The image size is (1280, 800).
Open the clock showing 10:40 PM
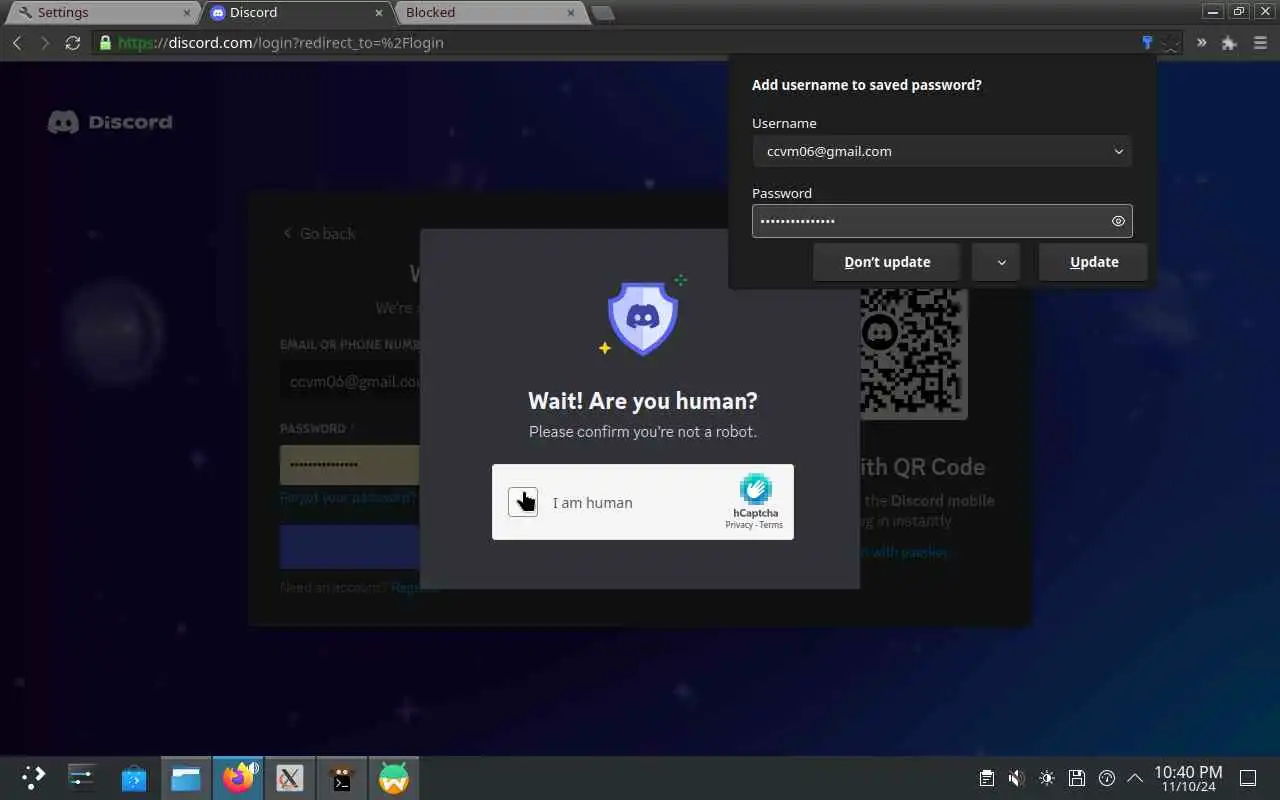(1188, 778)
